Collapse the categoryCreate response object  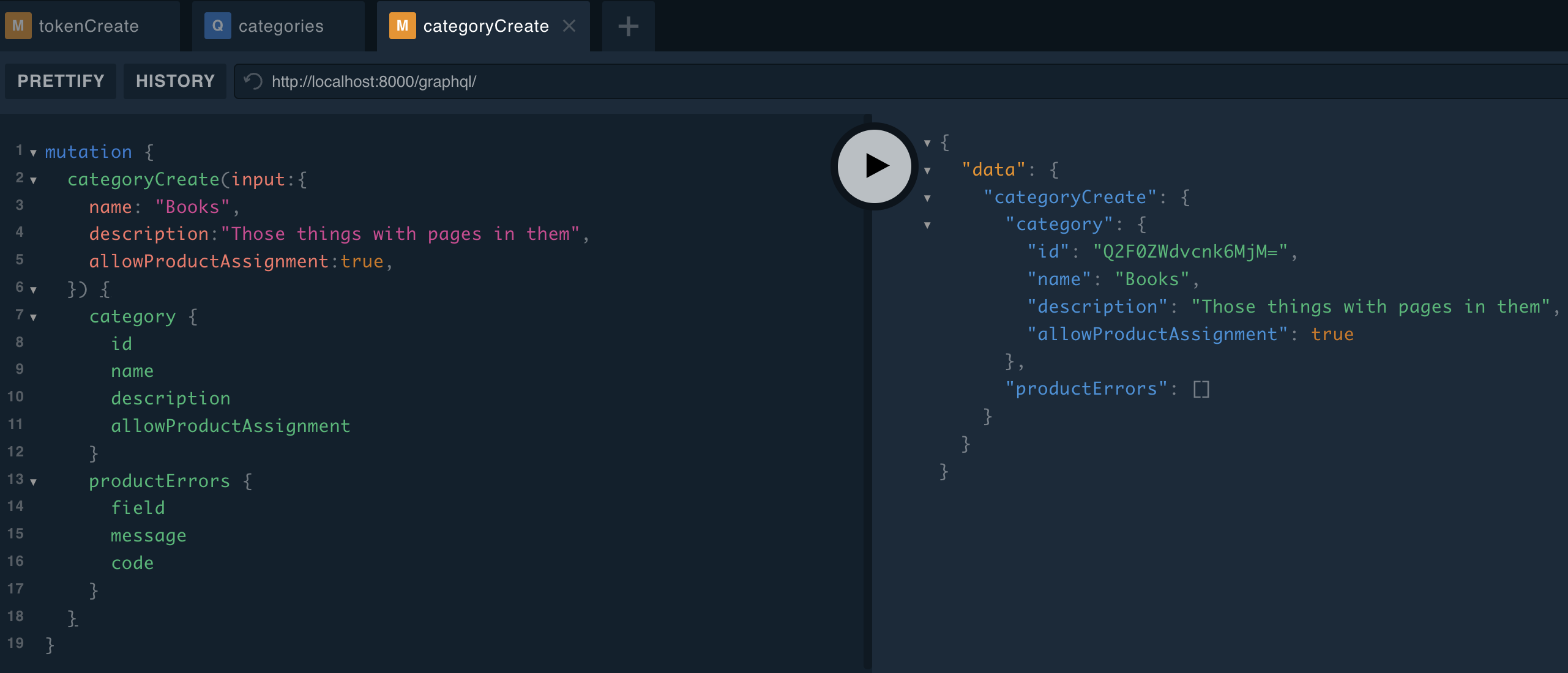tap(928, 198)
